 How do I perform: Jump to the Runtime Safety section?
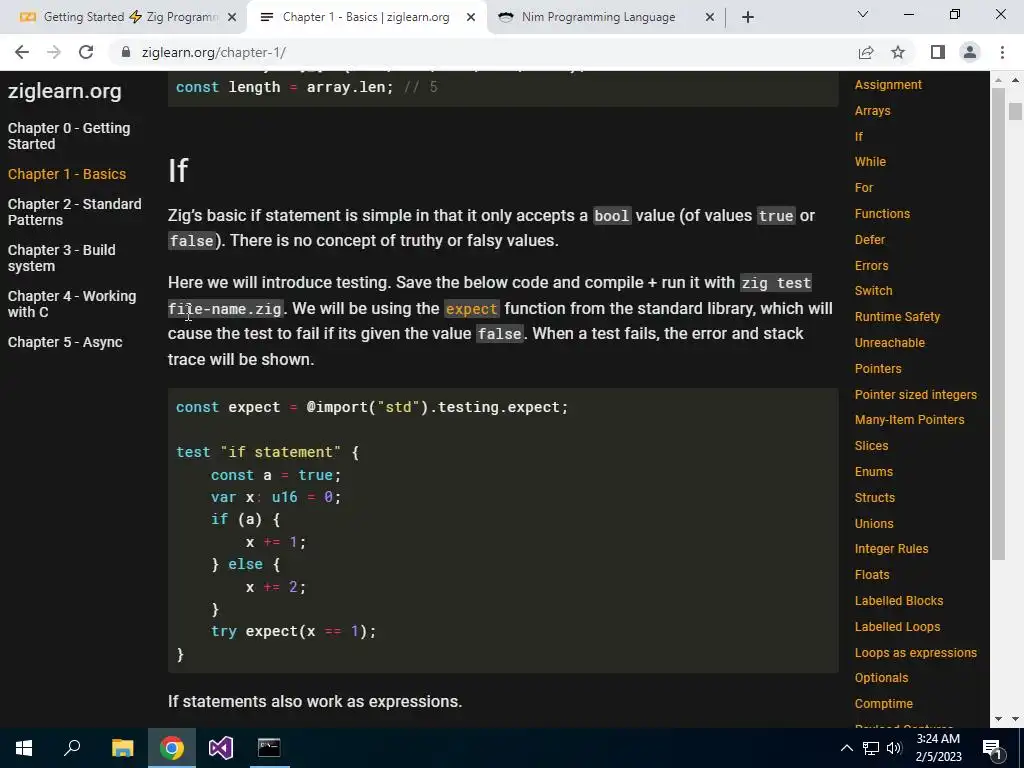pos(897,317)
